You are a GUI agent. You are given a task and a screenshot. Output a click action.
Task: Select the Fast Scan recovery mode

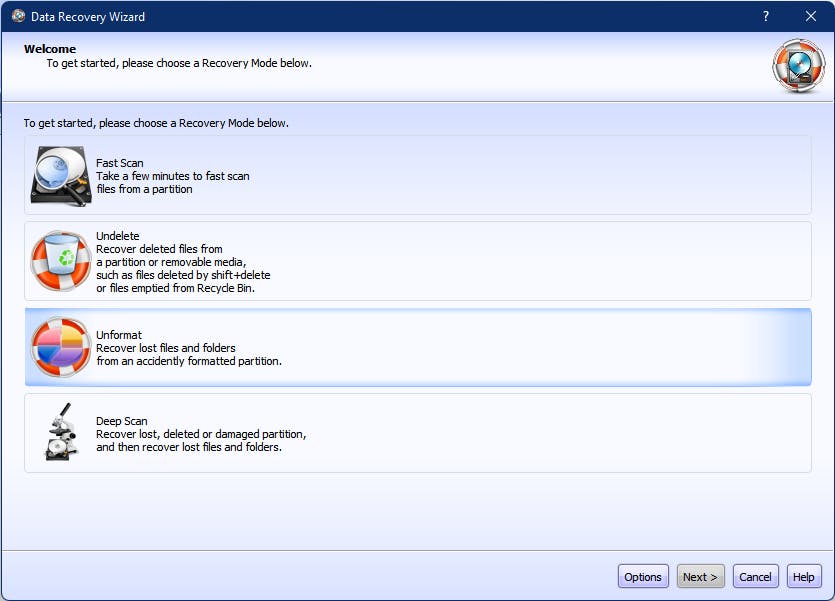coord(417,176)
